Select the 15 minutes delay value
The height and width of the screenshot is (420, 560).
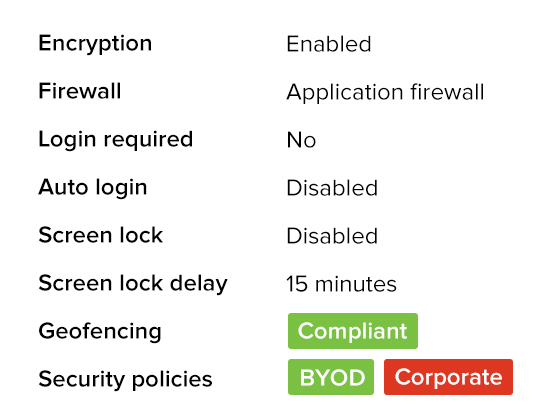[x=341, y=284]
